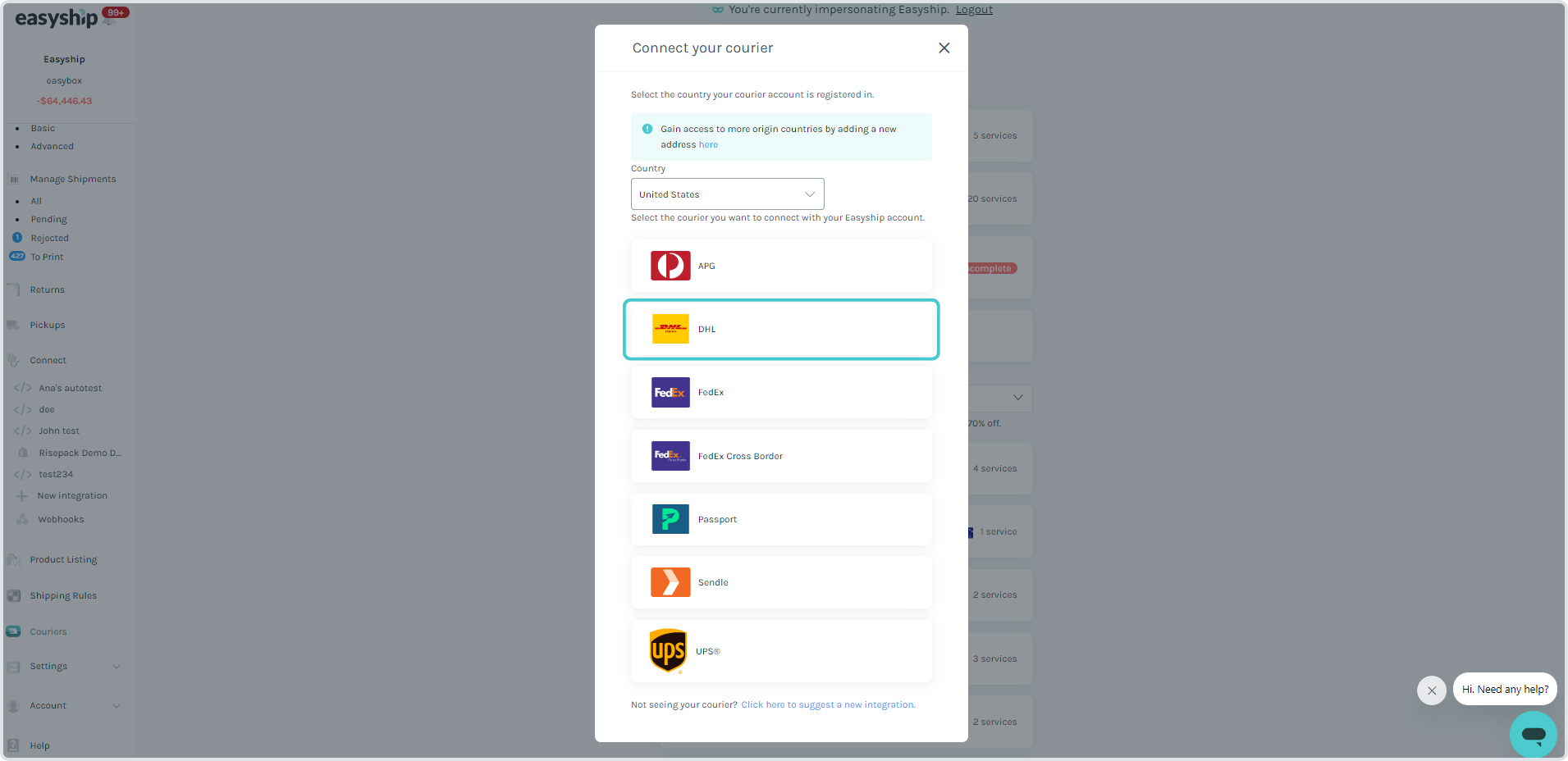Open New integration in sidebar
Image resolution: width=1568 pixels, height=761 pixels.
tap(72, 495)
